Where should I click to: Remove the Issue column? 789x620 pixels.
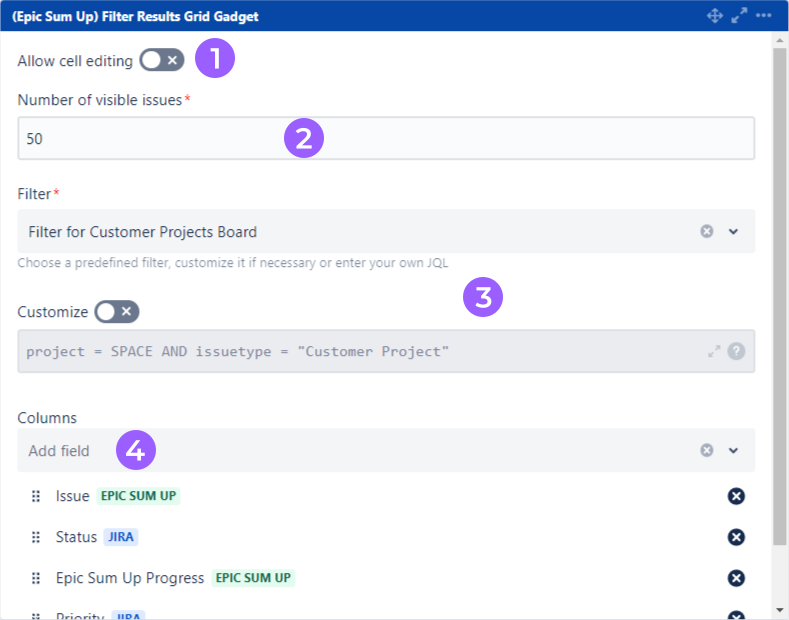coord(736,496)
